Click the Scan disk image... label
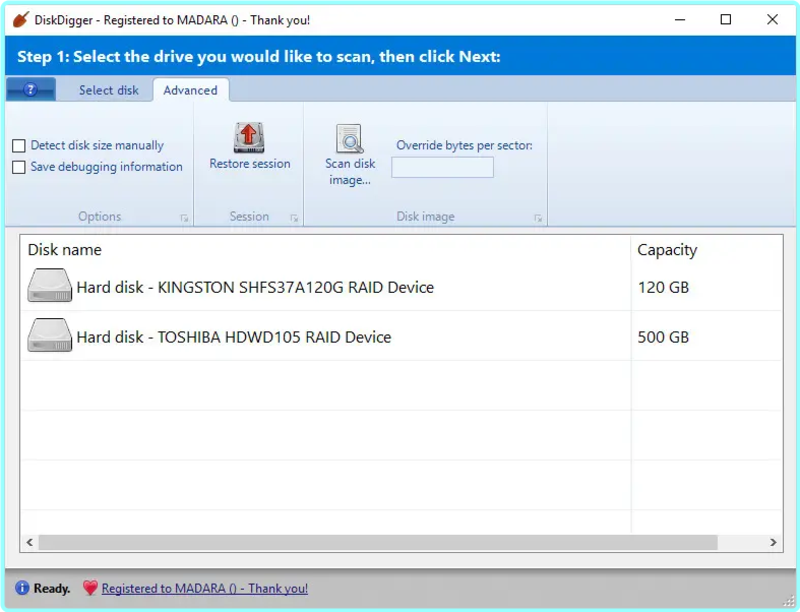The image size is (800, 612). [x=350, y=172]
